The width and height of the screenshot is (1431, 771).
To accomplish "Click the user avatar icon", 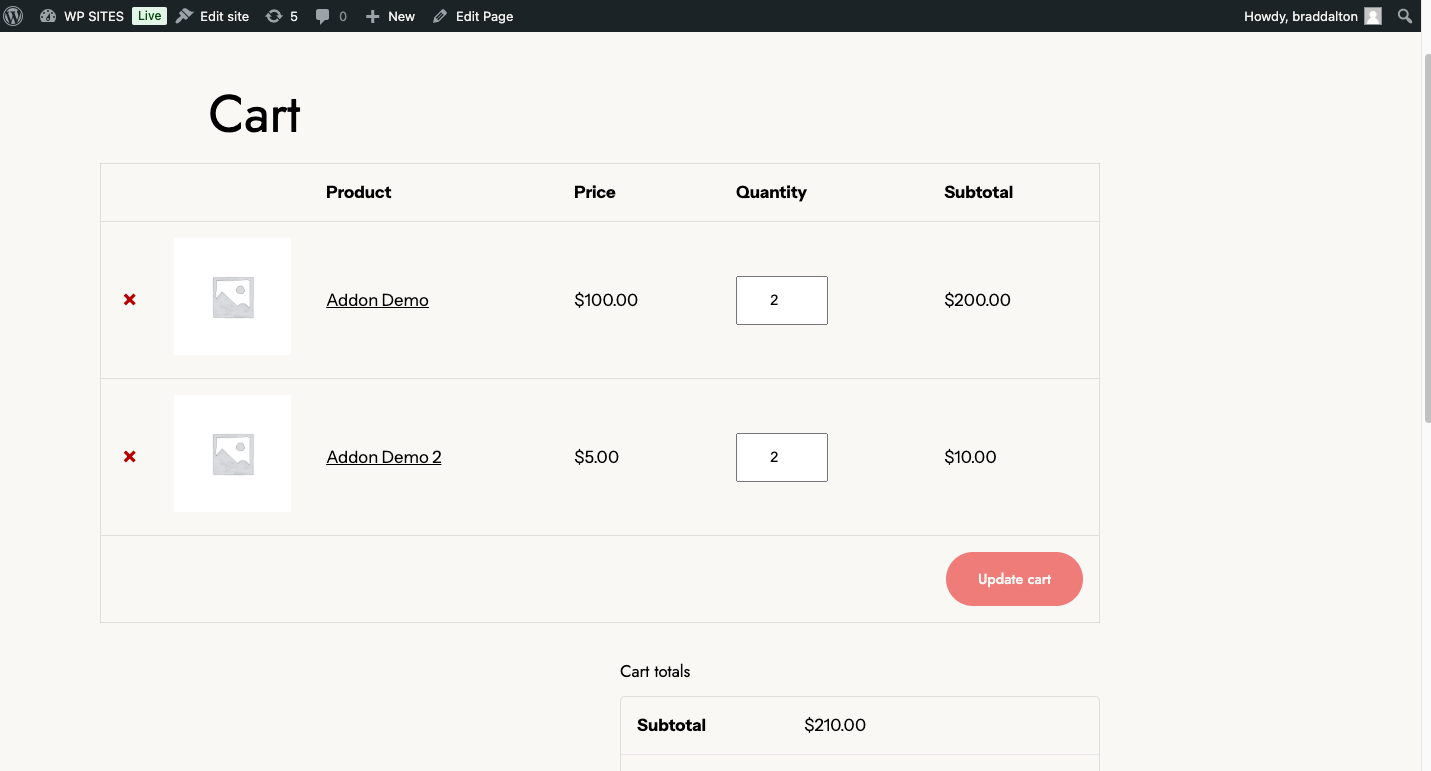I will pyautogui.click(x=1373, y=16).
